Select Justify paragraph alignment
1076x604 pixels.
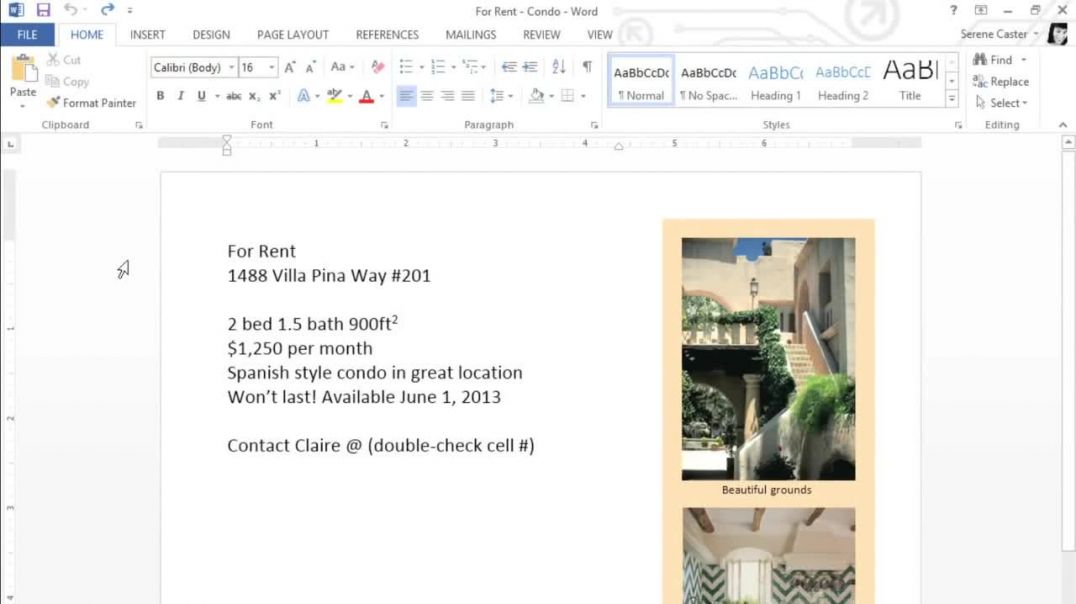[468, 96]
